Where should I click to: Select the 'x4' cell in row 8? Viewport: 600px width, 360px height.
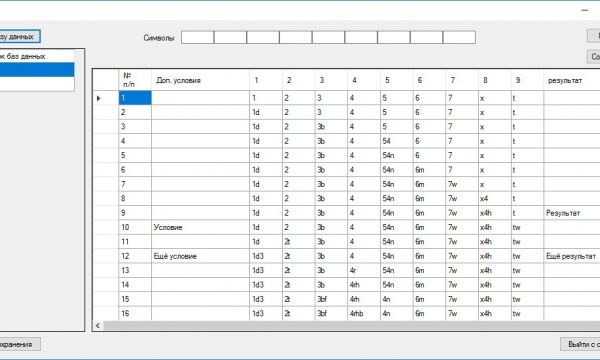click(495, 199)
